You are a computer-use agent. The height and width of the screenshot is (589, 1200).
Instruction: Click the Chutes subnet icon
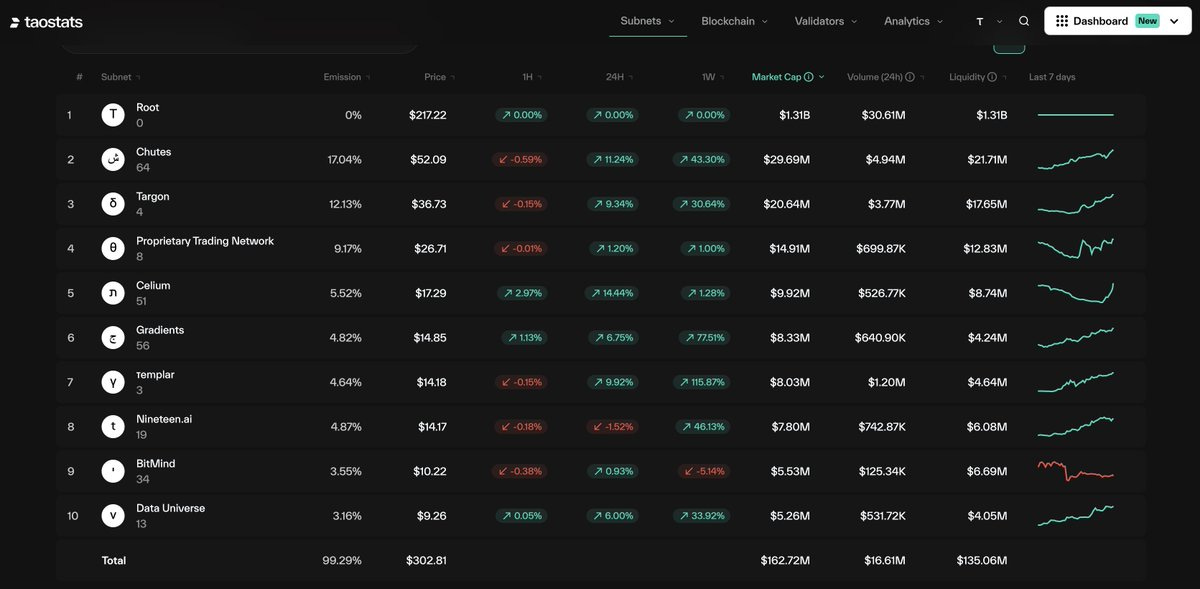pyautogui.click(x=114, y=159)
